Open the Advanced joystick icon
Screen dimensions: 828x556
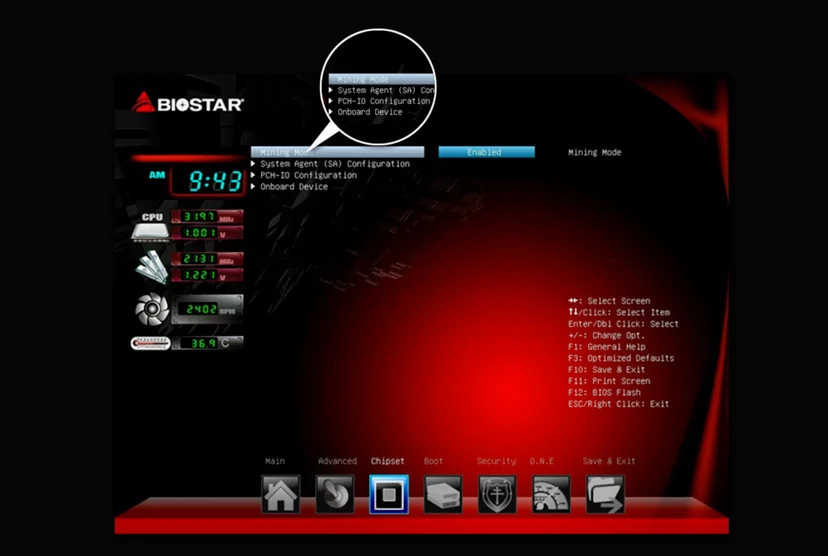pos(335,494)
